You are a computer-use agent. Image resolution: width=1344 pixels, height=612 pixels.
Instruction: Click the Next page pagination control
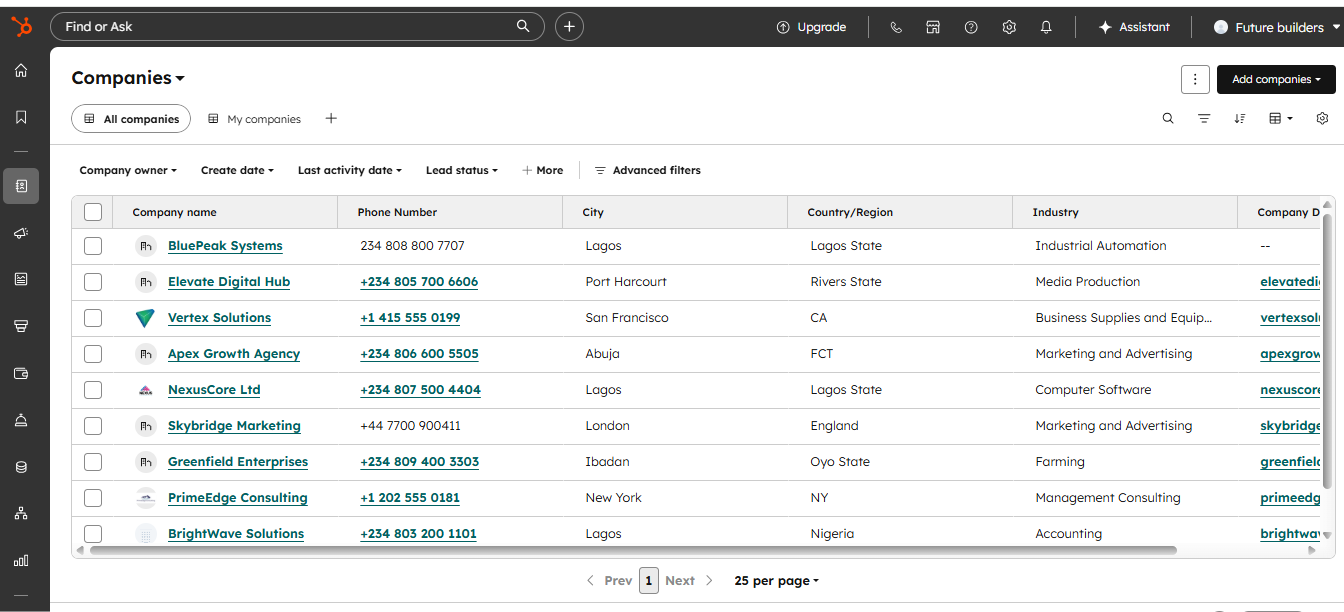(x=688, y=581)
